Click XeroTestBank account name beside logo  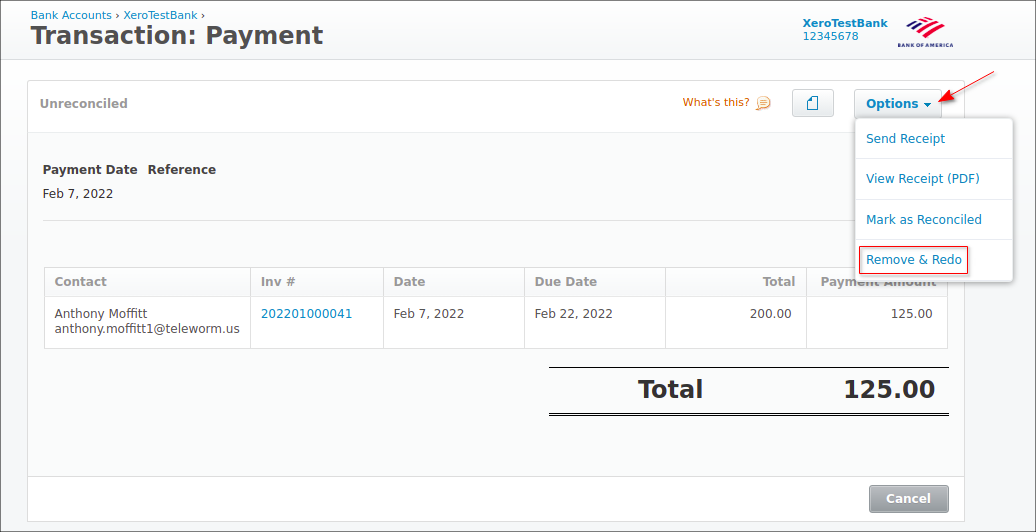pyautogui.click(x=844, y=23)
